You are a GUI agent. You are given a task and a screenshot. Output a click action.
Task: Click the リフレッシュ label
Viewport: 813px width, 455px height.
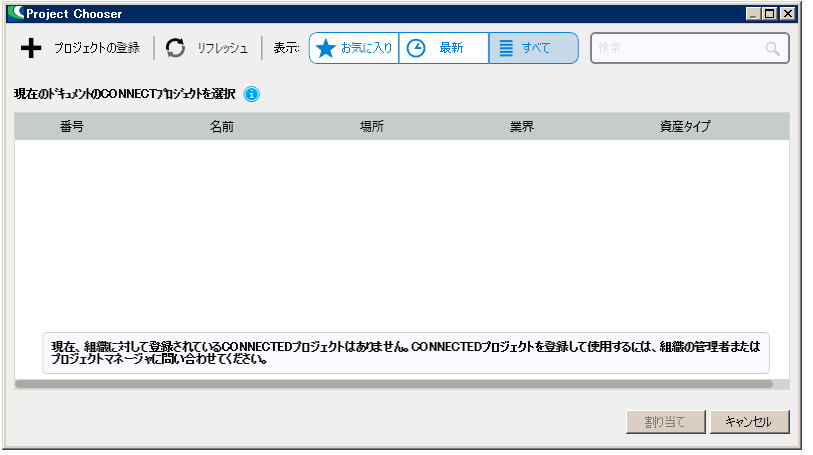222,48
